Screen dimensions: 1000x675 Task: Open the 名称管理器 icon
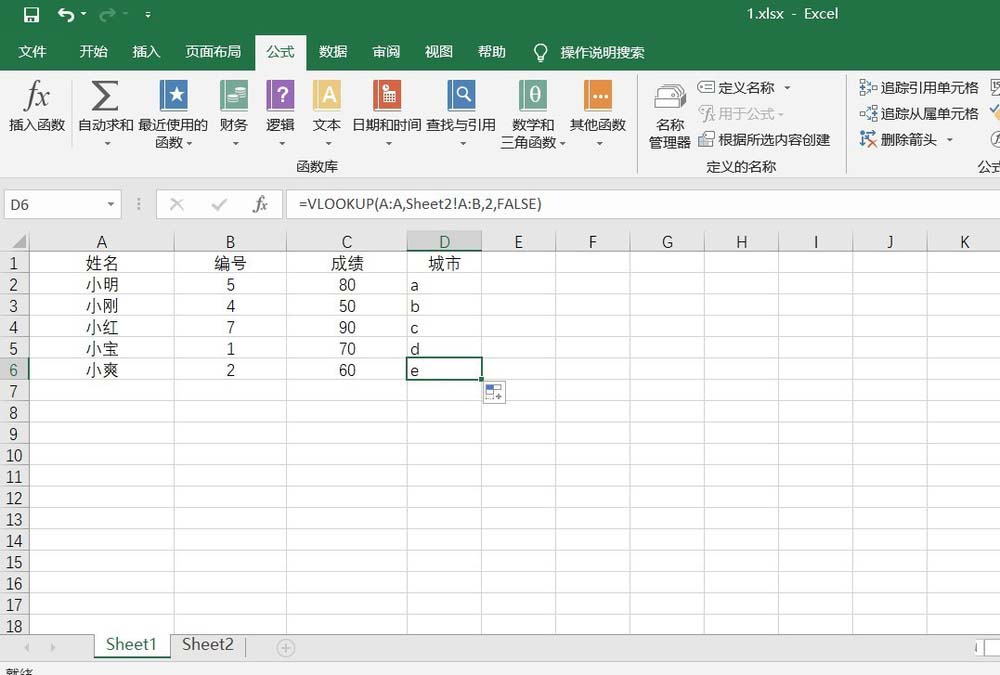pos(670,97)
